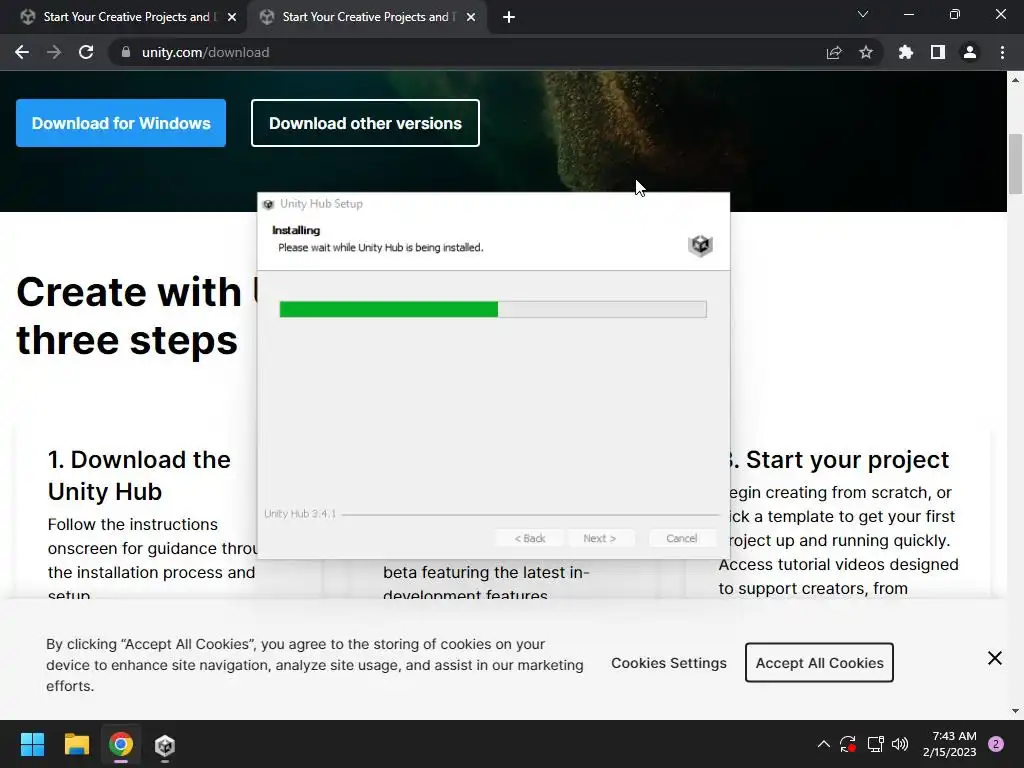1024x768 pixels.
Task: Click the "Installing" heading in setup
Action: (x=296, y=230)
